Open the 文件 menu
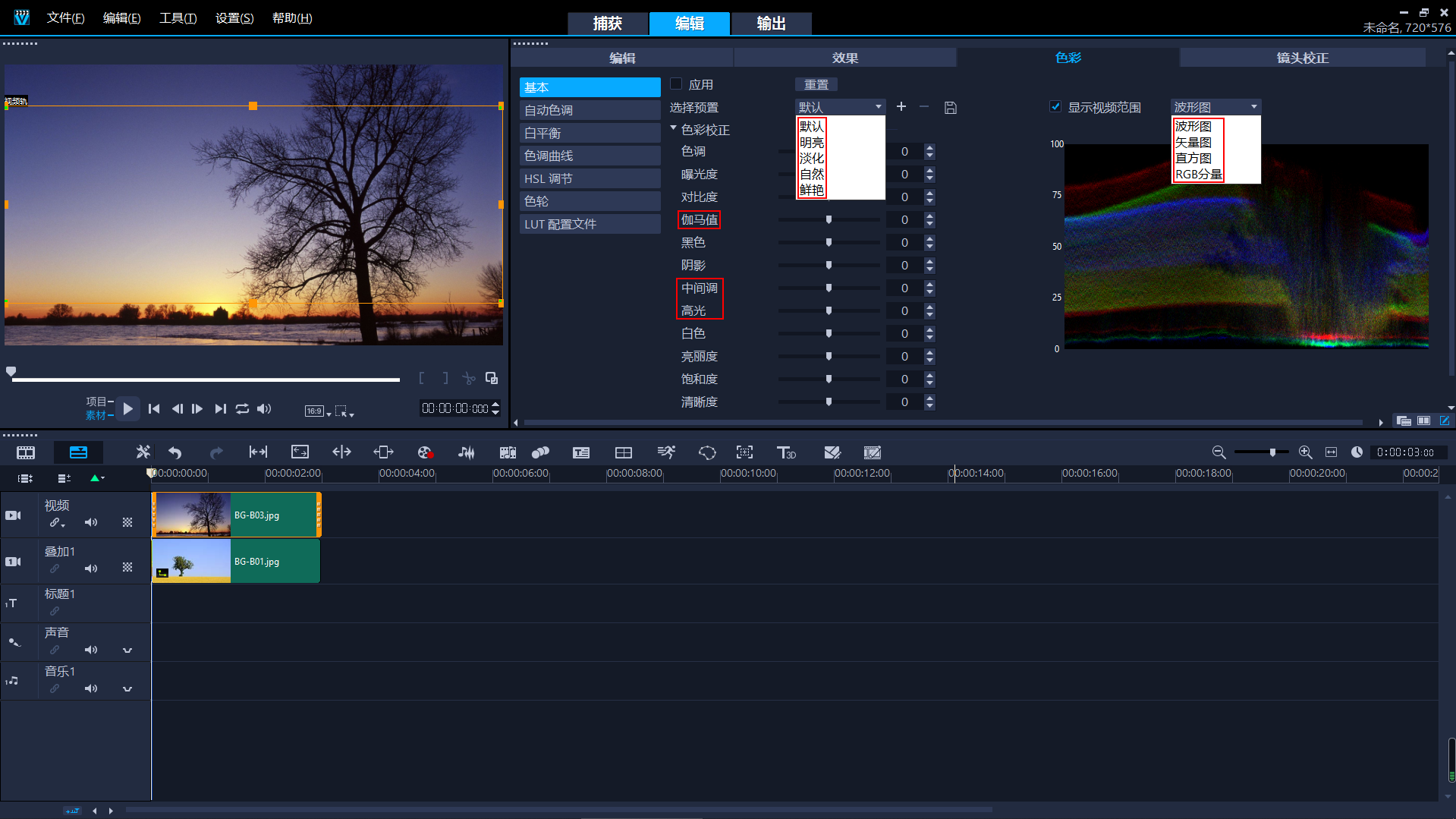1456x819 pixels. coord(65,17)
